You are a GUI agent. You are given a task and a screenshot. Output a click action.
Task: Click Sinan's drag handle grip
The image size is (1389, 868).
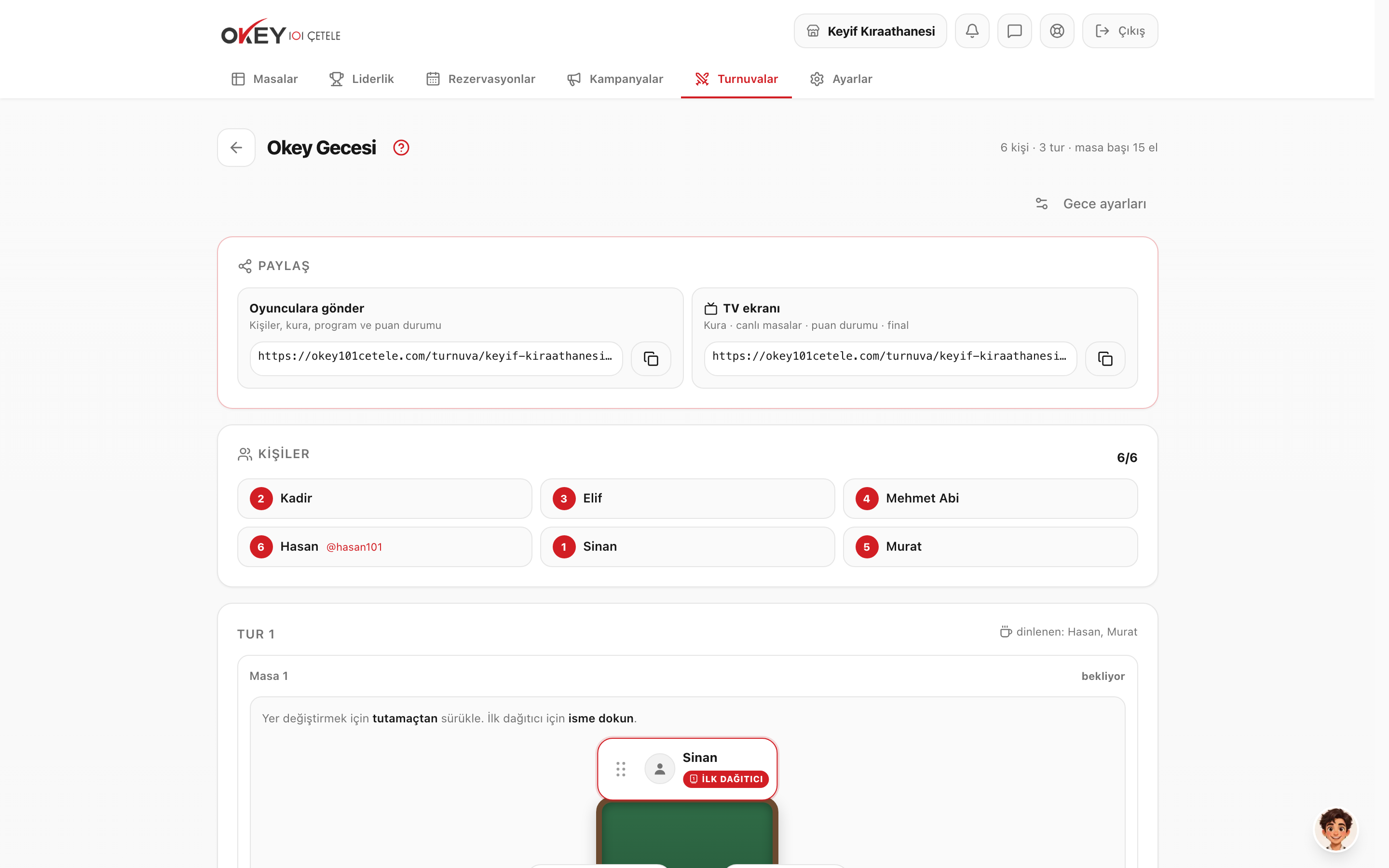(x=620, y=769)
